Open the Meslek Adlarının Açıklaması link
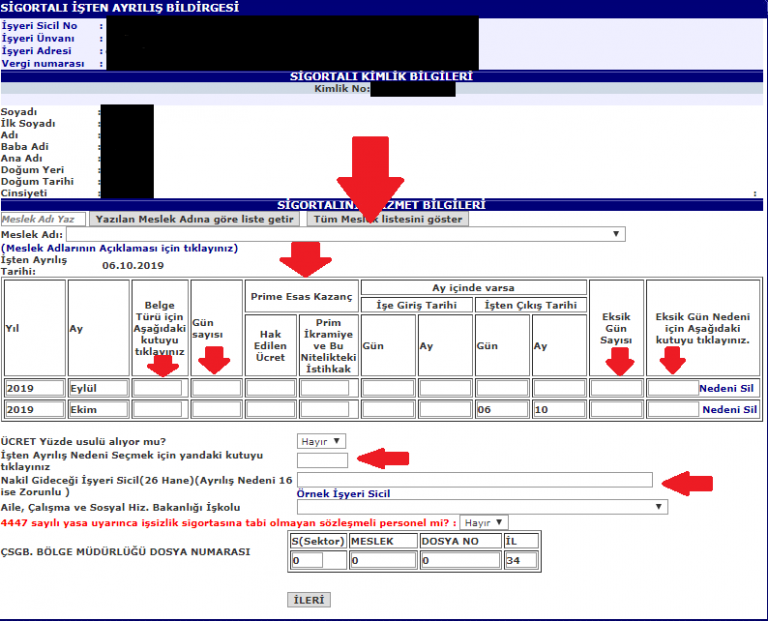768x621 pixels. (119, 248)
